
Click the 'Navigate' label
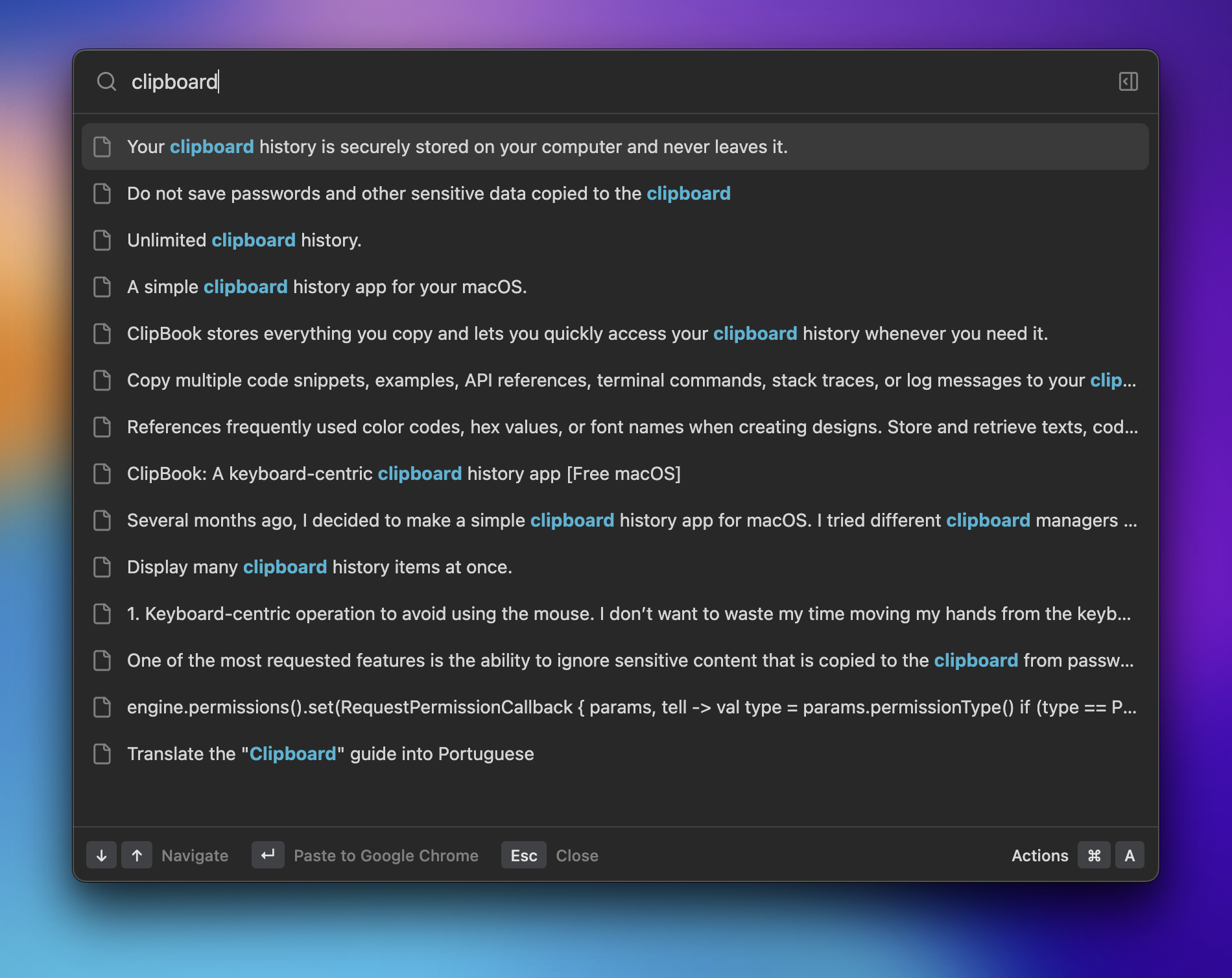[x=195, y=855]
